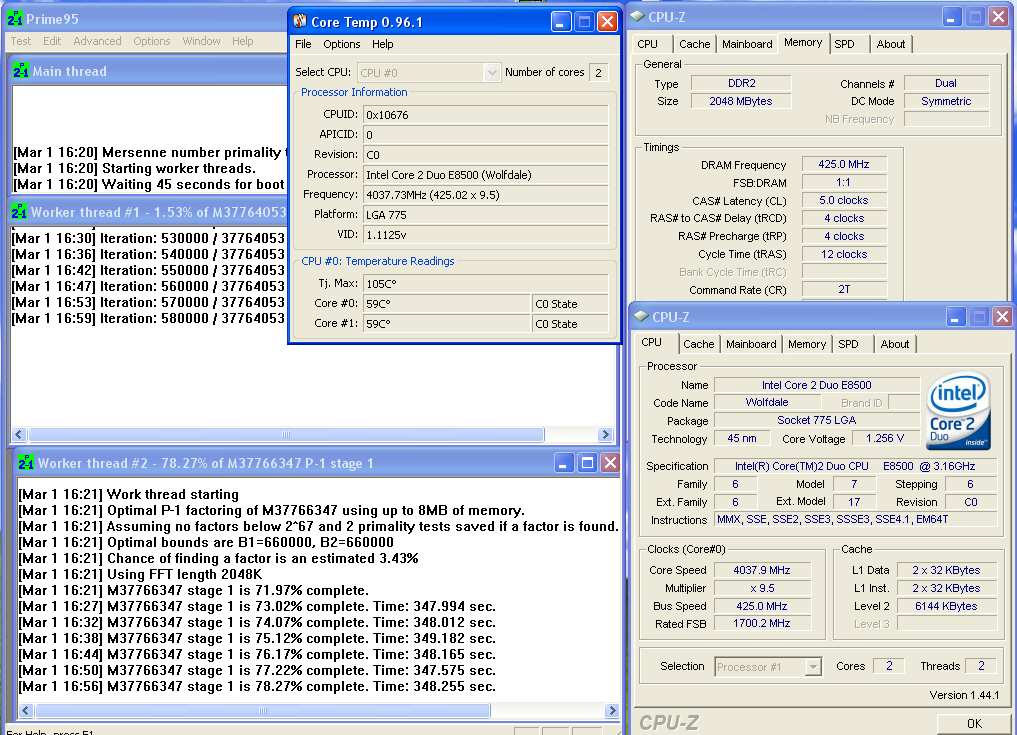Click the Core Temp title bar icon
Screen dimensions: 1017x735
300,21
